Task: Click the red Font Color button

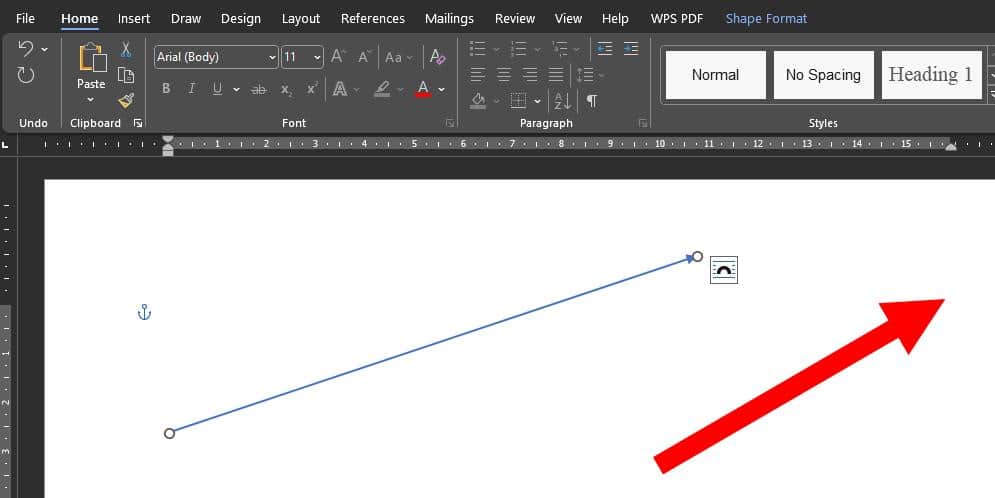Action: coord(423,89)
